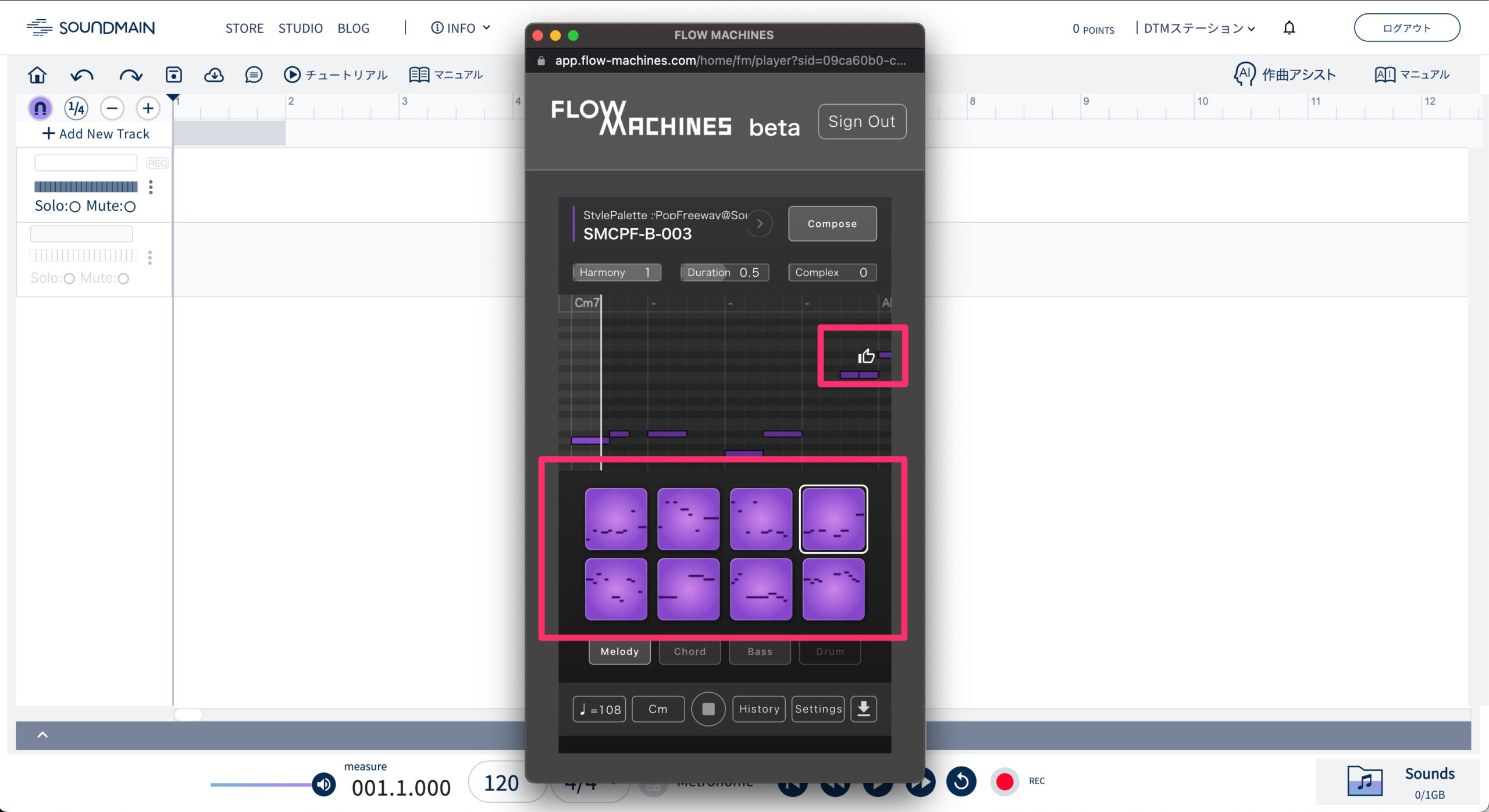Open the チュートリアル tutorial

[336, 74]
